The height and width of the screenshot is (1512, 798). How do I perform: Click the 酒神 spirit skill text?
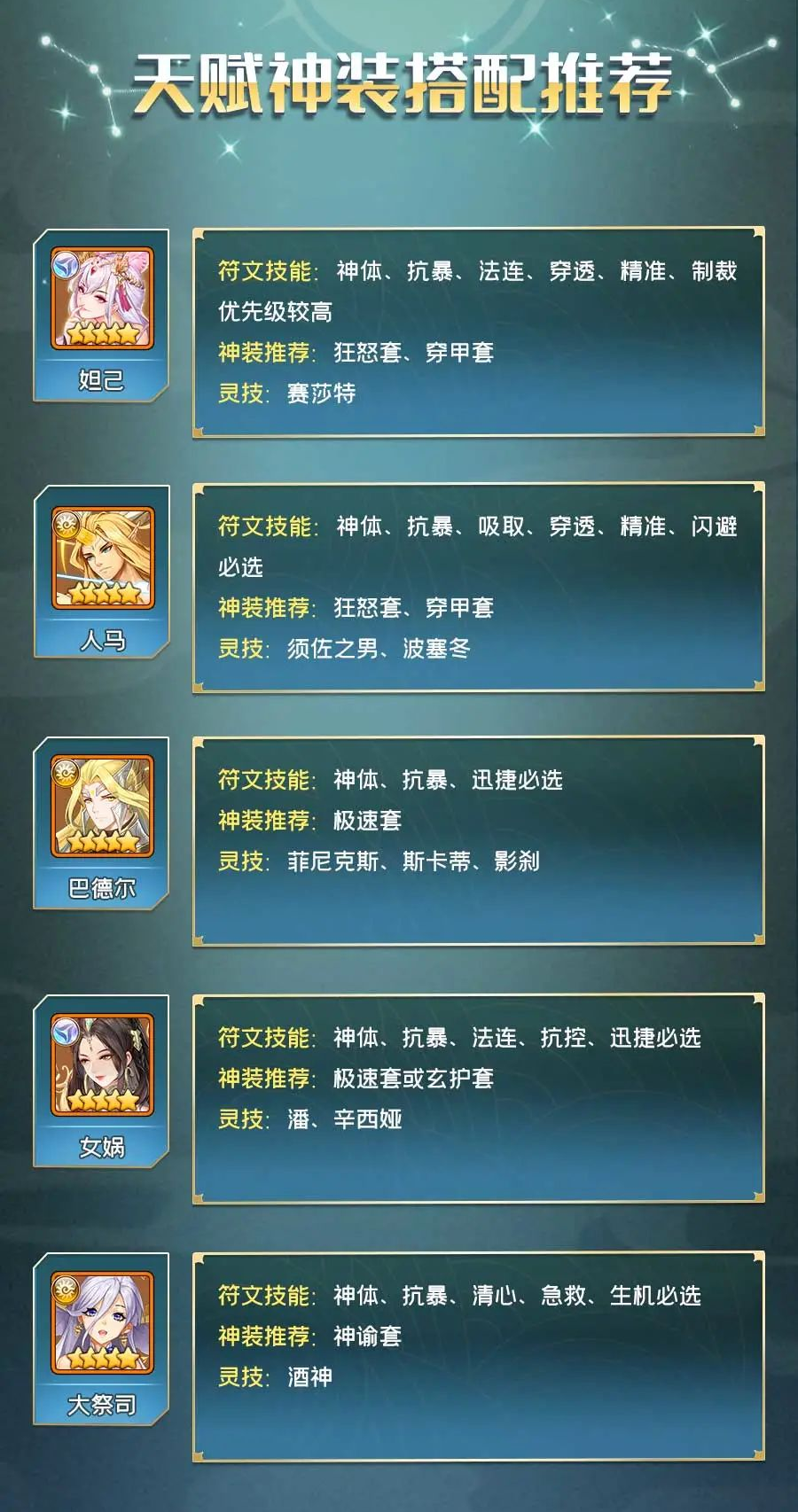click(310, 1377)
